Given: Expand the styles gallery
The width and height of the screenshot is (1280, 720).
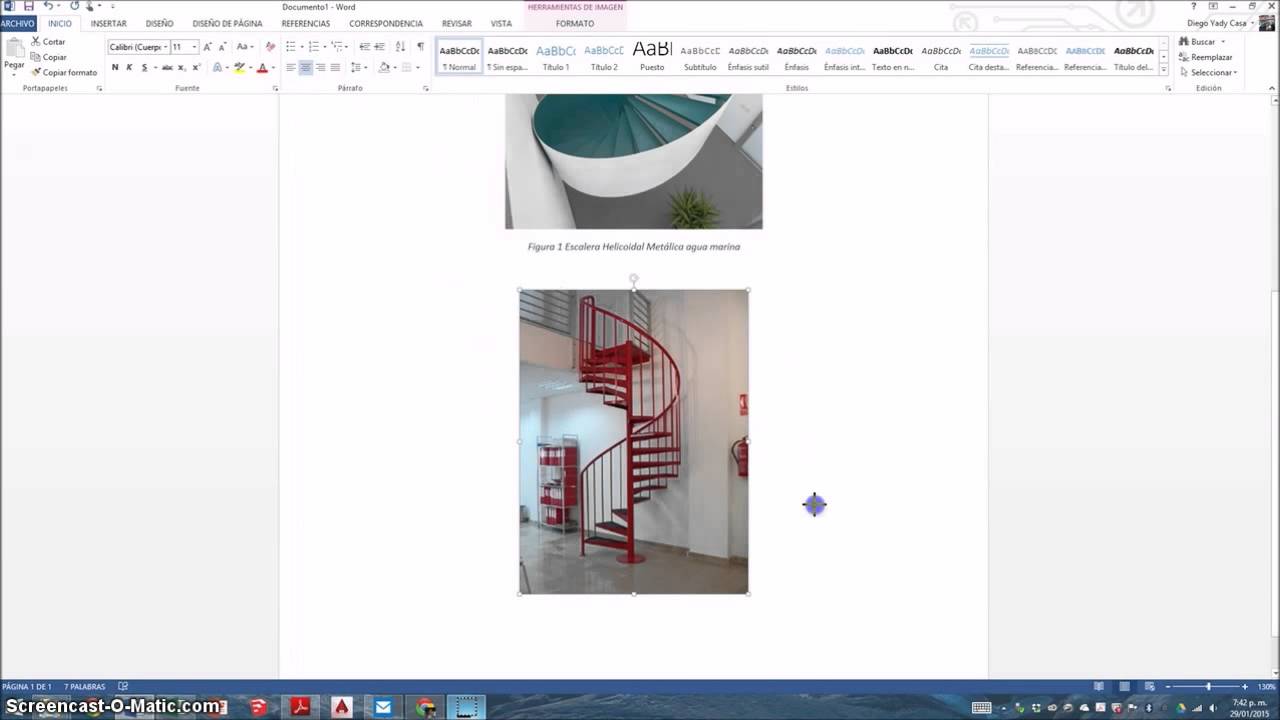Looking at the screenshot, I should click(1164, 70).
